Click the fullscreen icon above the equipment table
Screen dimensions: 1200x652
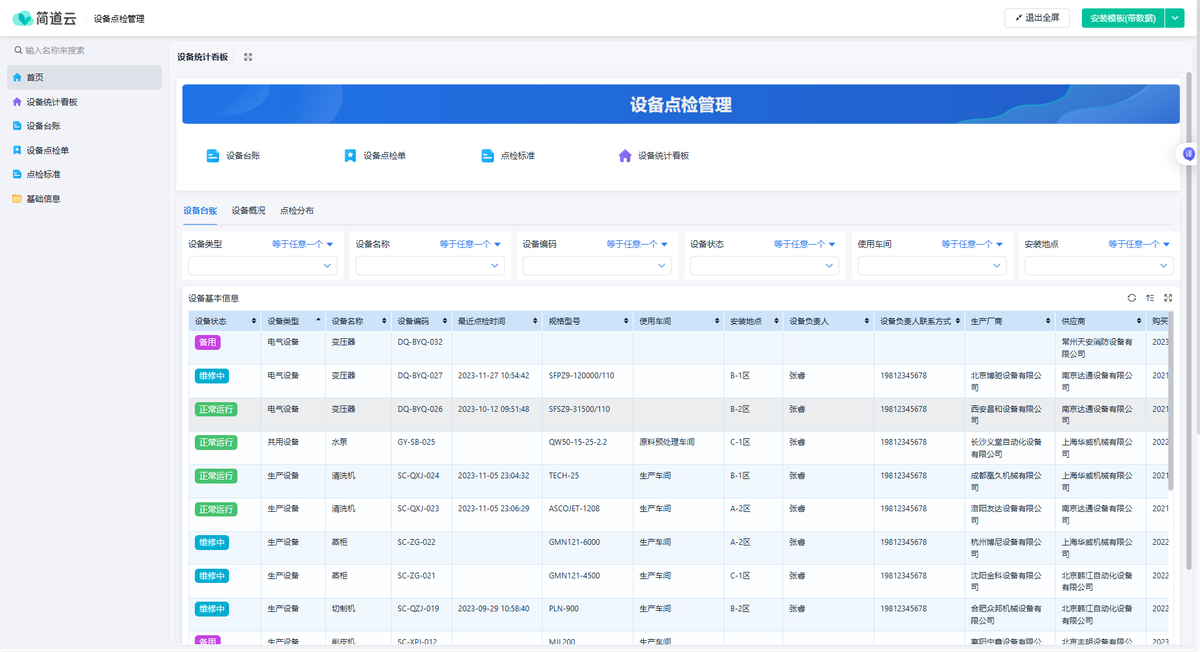(x=1168, y=298)
